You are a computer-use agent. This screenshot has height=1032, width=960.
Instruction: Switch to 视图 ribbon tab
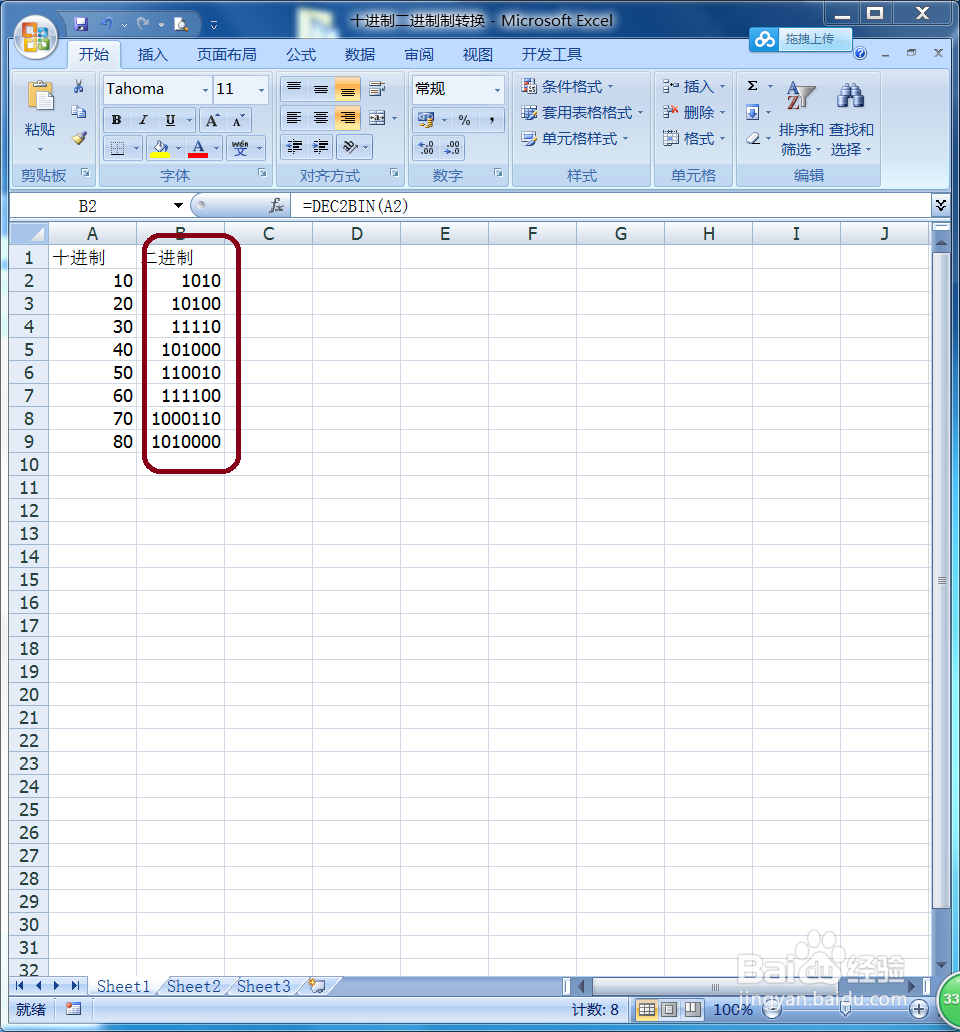[478, 55]
